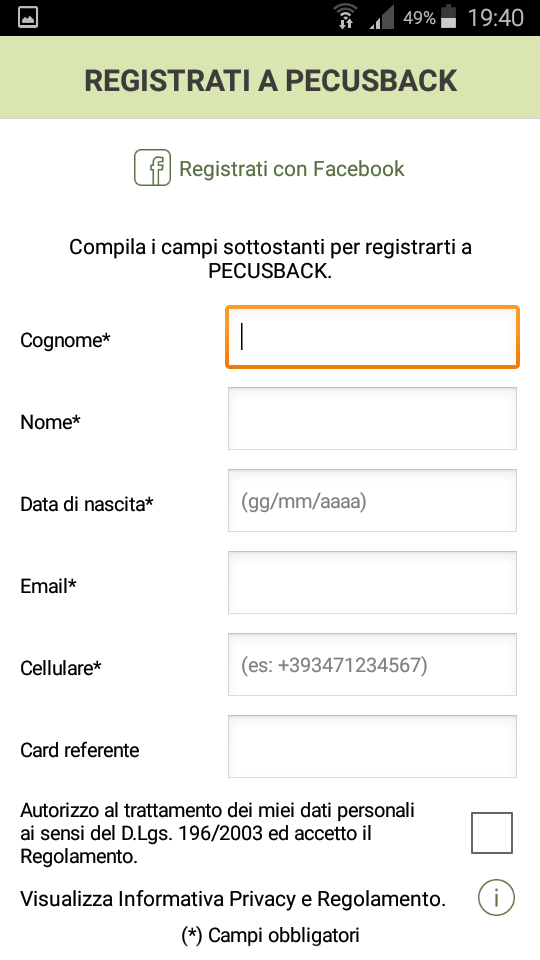Tap the 'Cognome*' field label

pos(65,340)
